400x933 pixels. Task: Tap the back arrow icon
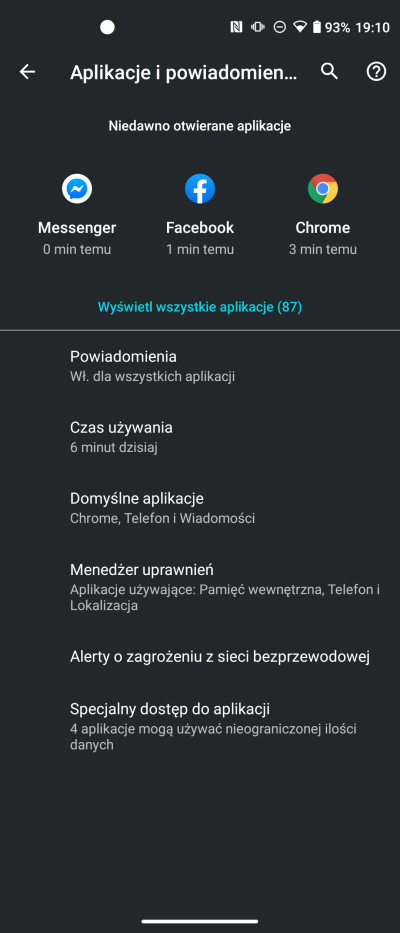(27, 72)
